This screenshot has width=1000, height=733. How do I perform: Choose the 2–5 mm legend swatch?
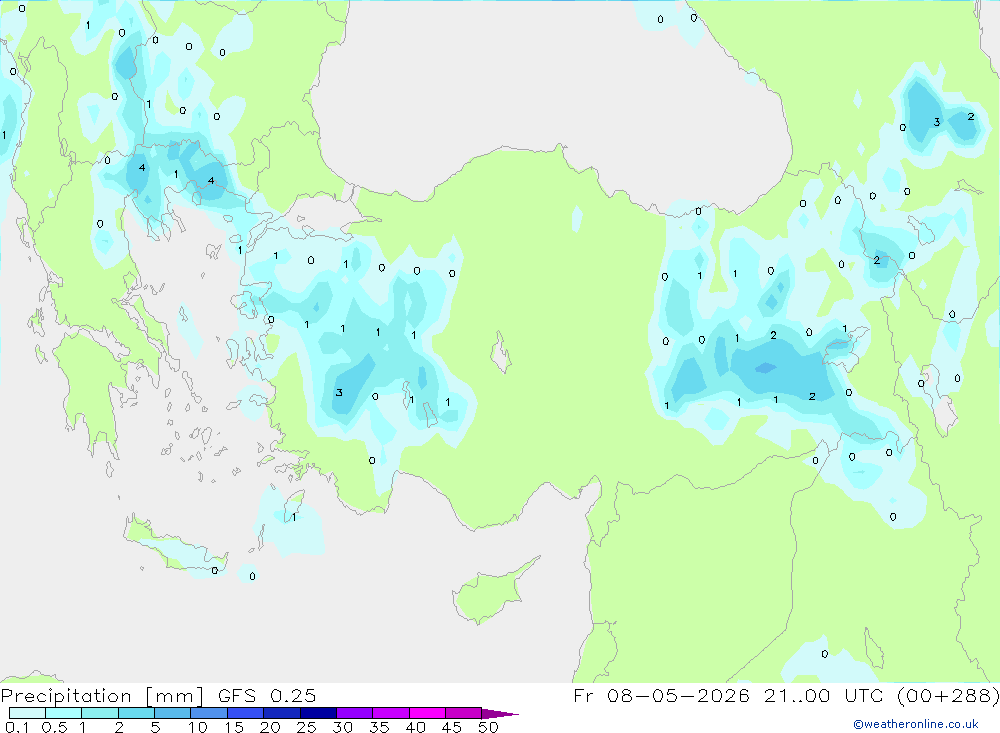coord(136,713)
